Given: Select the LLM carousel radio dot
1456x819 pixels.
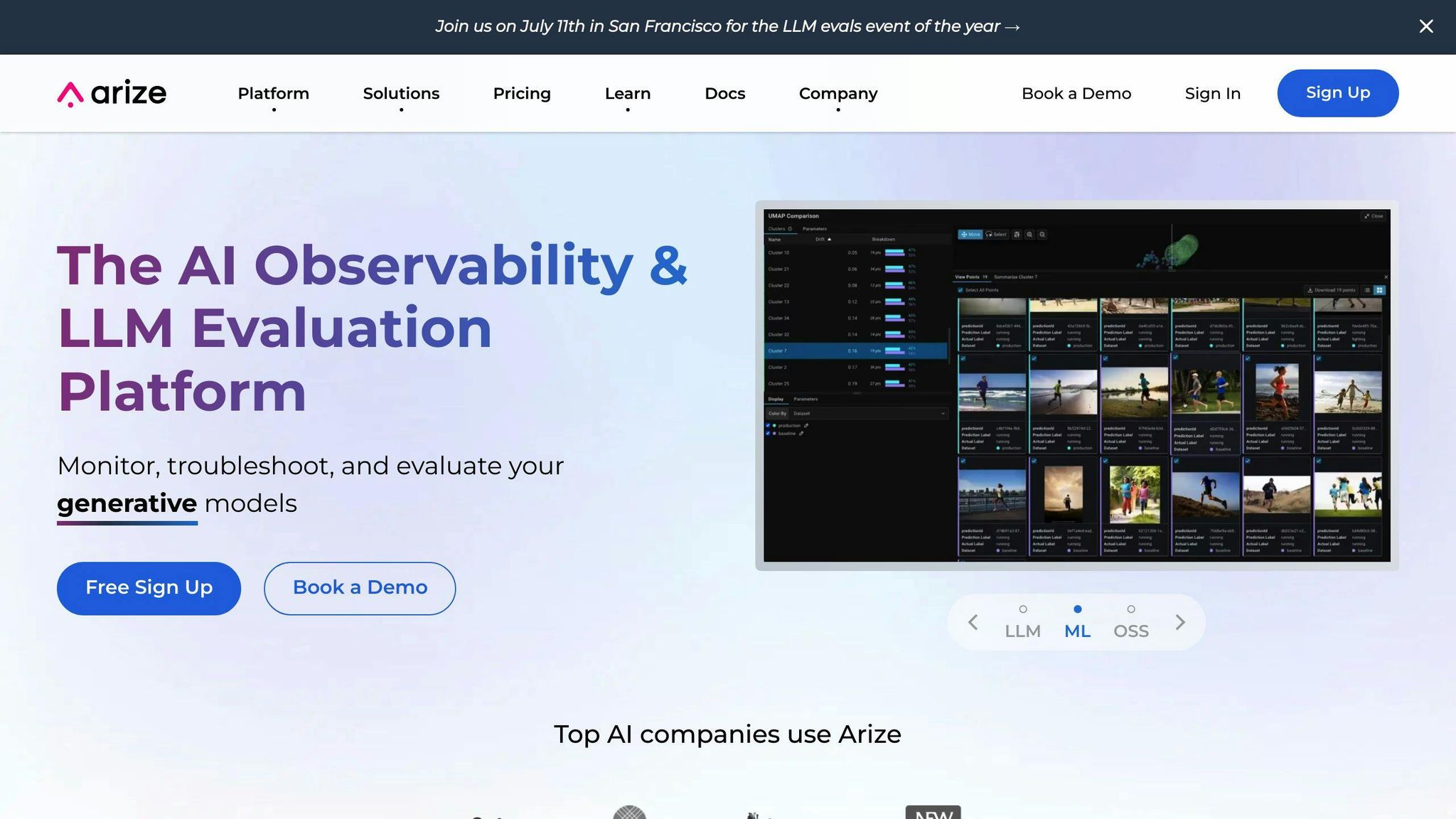Looking at the screenshot, I should pos(1023,609).
